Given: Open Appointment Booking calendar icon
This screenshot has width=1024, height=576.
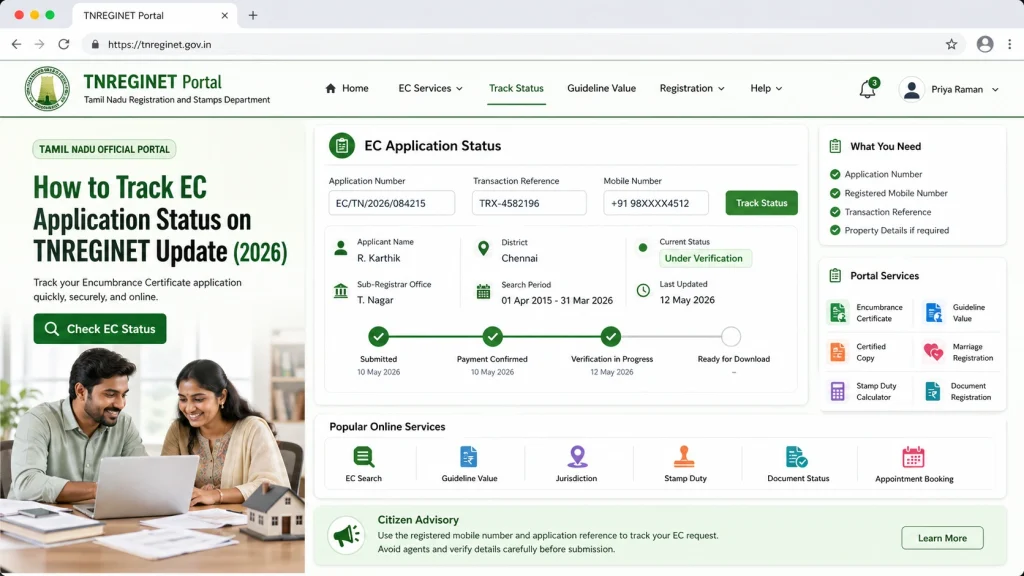Looking at the screenshot, I should [x=913, y=456].
